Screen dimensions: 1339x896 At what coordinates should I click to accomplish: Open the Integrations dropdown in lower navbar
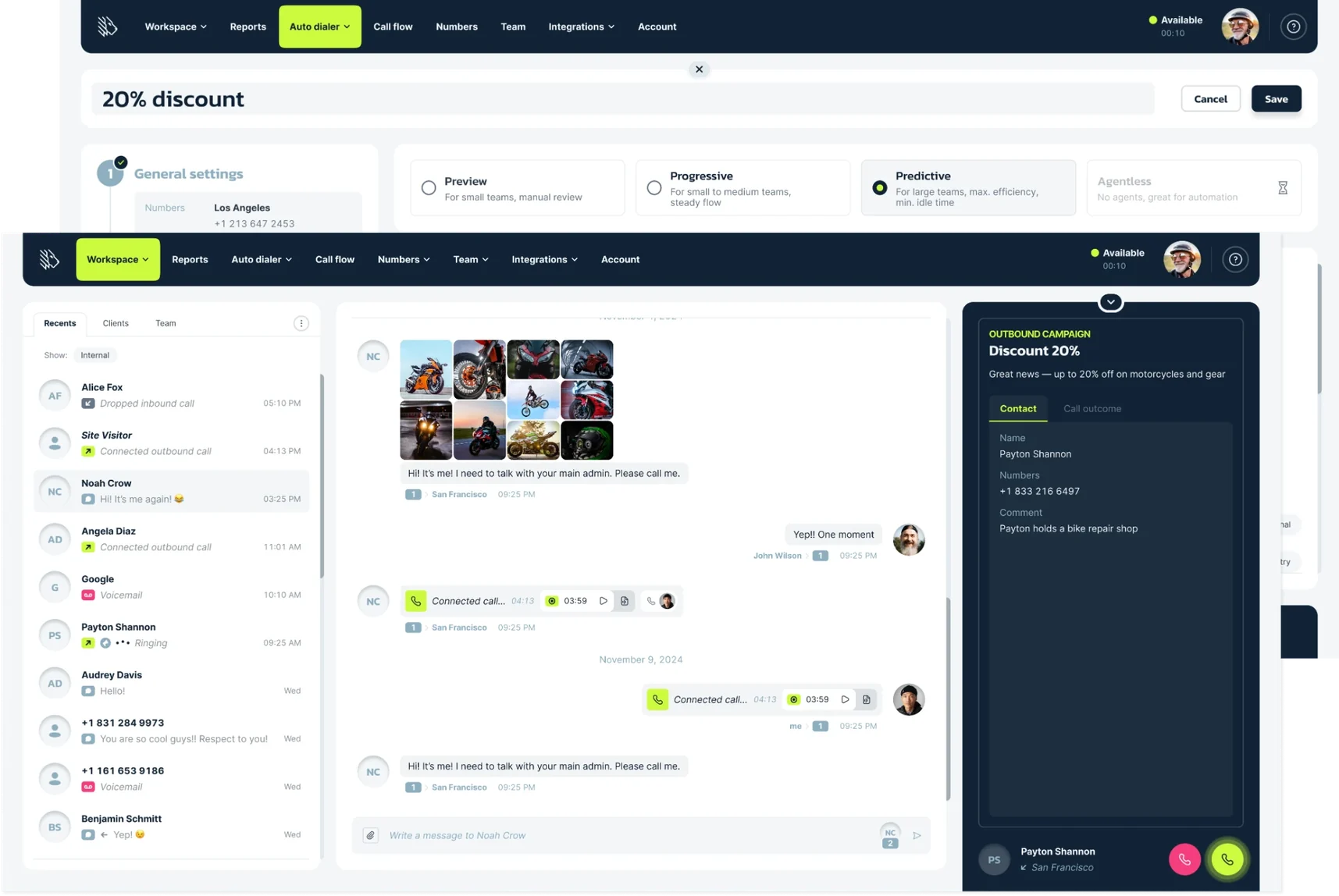point(545,259)
